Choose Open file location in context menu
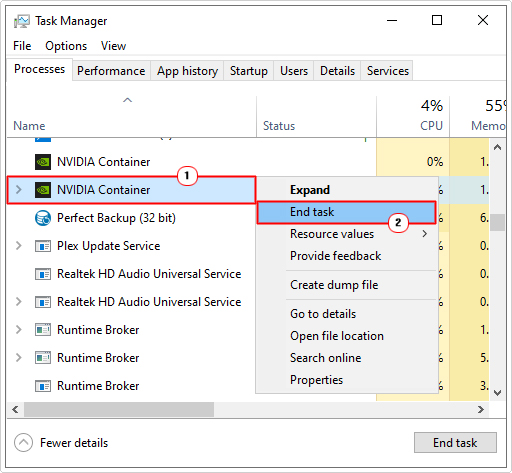Image resolution: width=512 pixels, height=473 pixels. pyautogui.click(x=347, y=336)
